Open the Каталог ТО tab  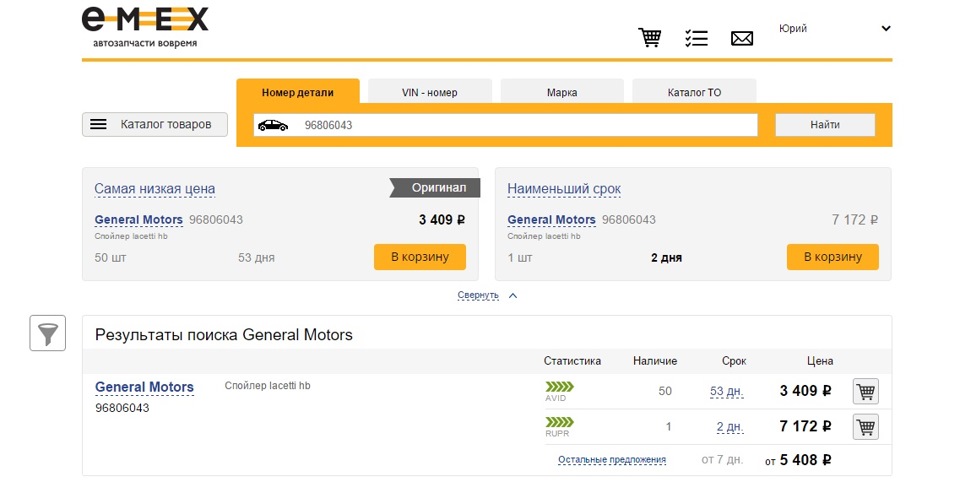click(x=694, y=92)
